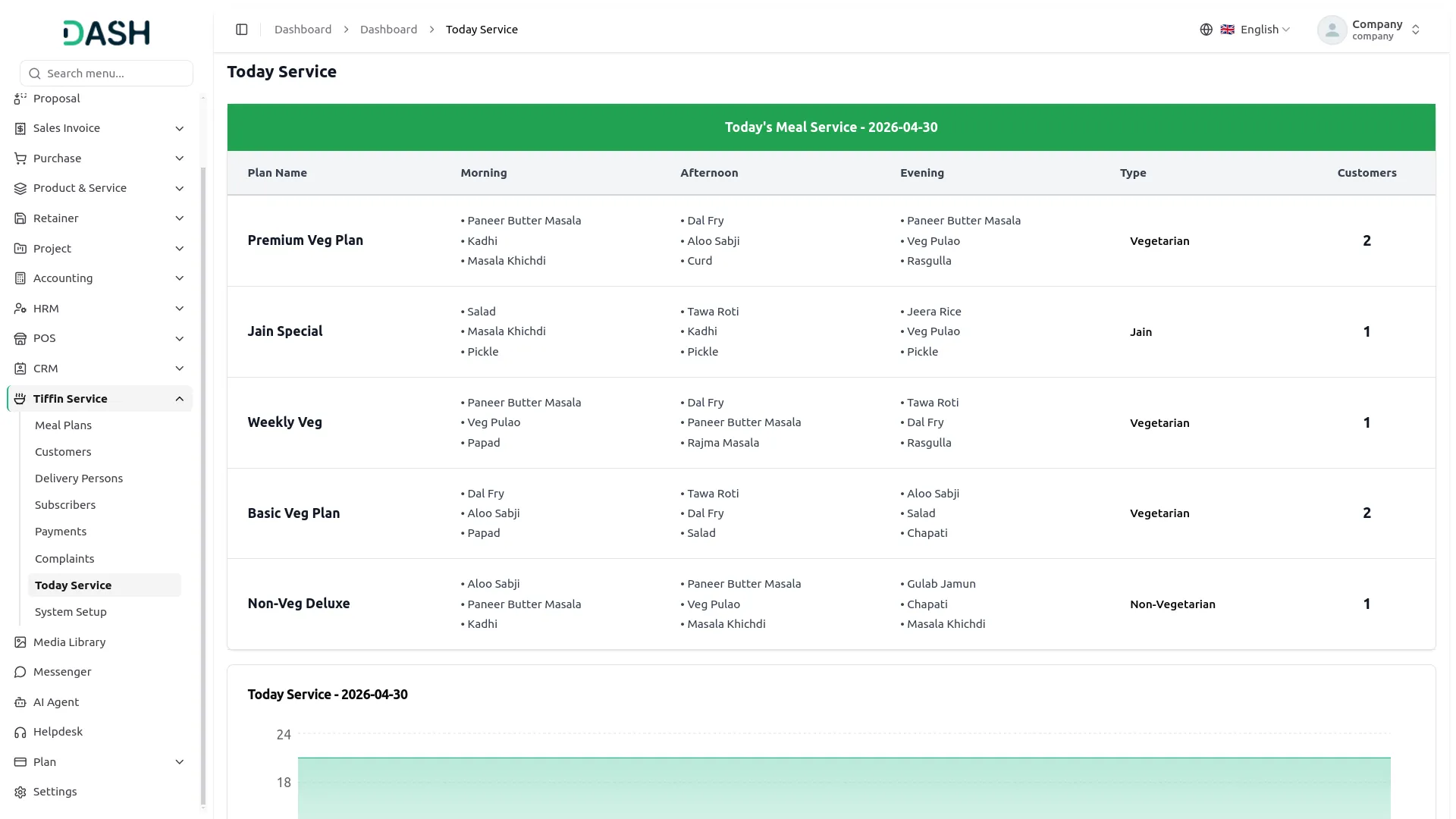This screenshot has height=819, width=1456.
Task: Click the Project sidebar icon
Action: pos(20,249)
